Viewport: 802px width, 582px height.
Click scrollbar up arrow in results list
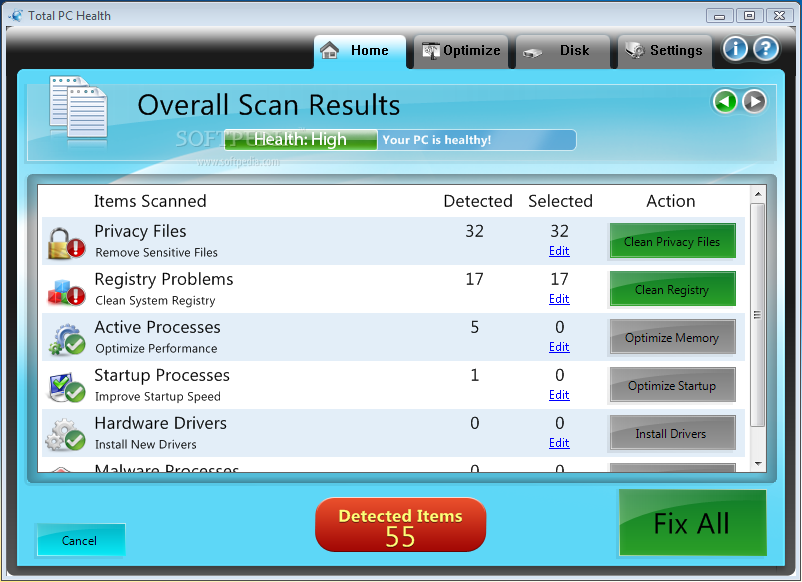(x=758, y=194)
